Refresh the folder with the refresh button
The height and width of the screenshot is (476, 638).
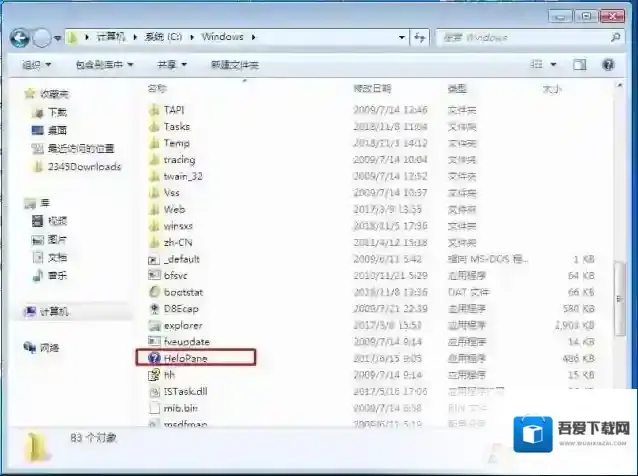coord(420,37)
